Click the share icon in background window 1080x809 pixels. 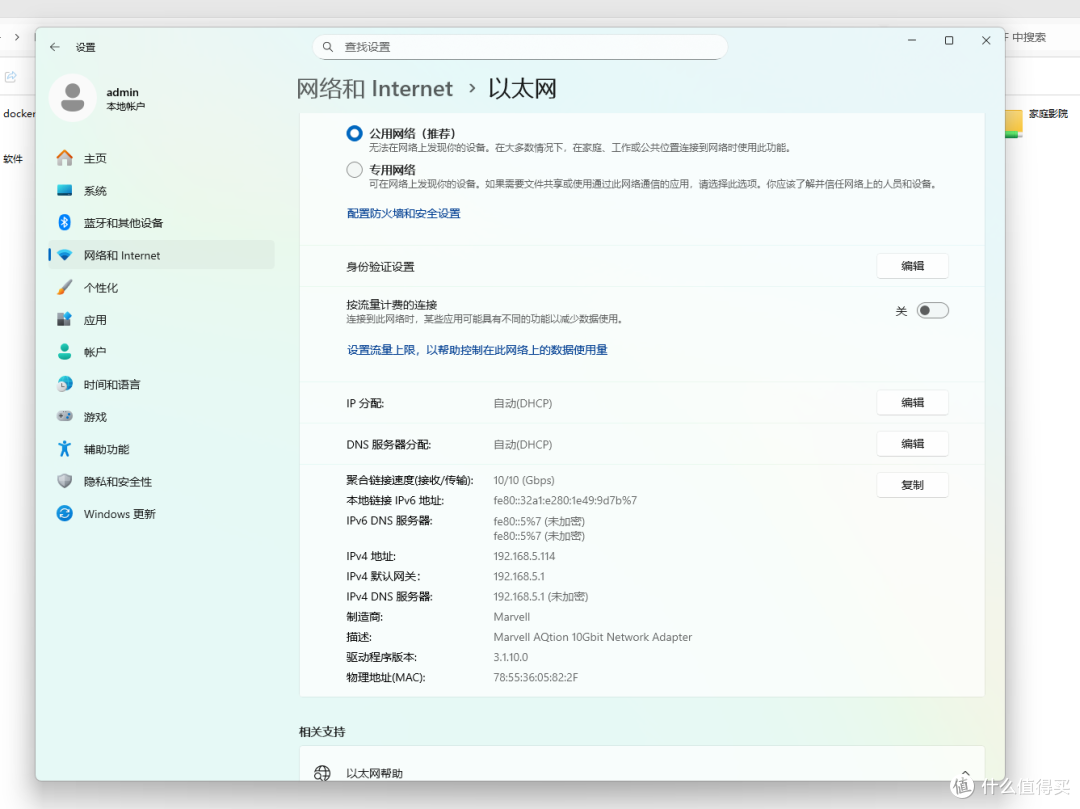pyautogui.click(x=11, y=76)
